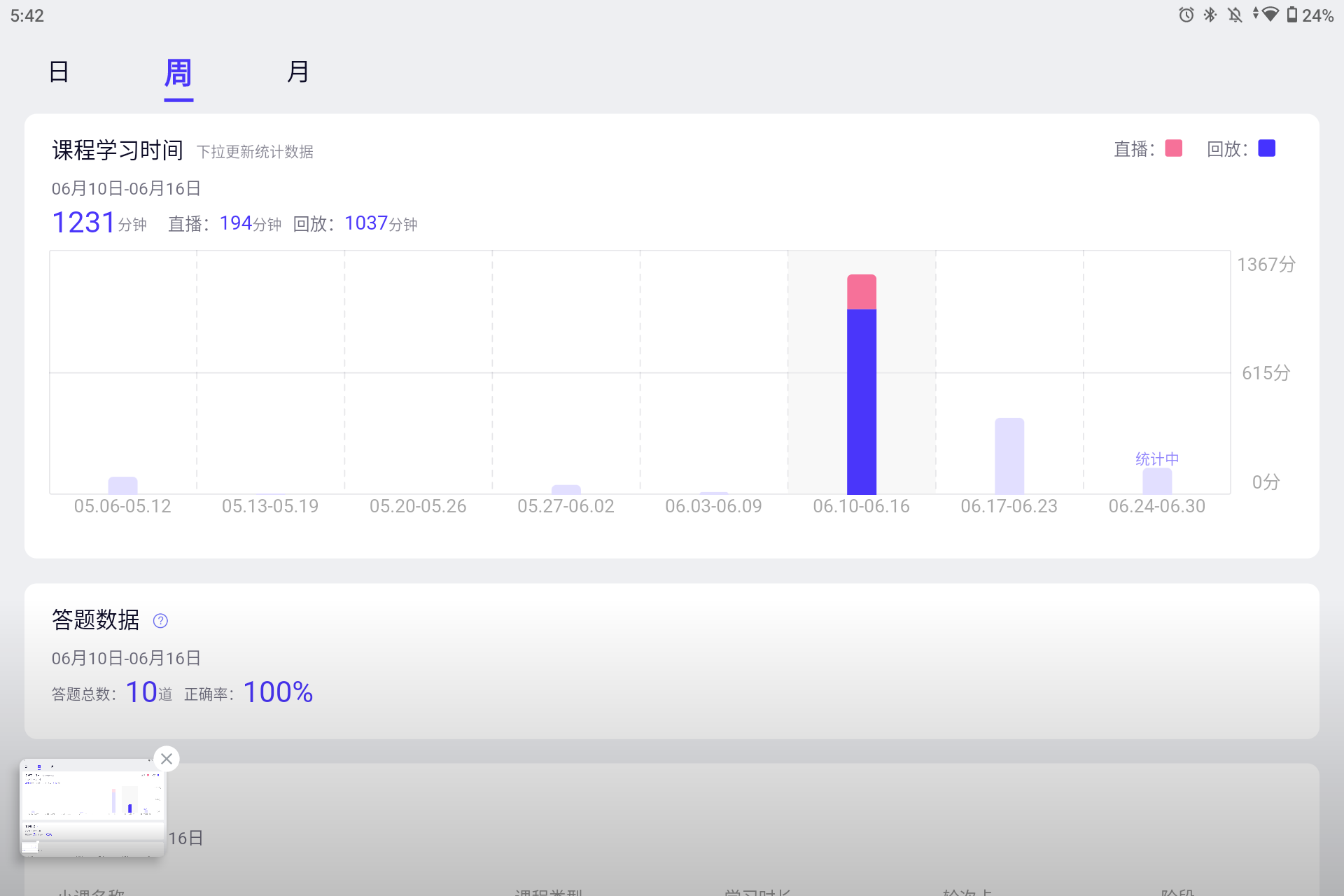Click the 答题总数 10 道 value
This screenshot has height=896, width=1344.
click(112, 692)
